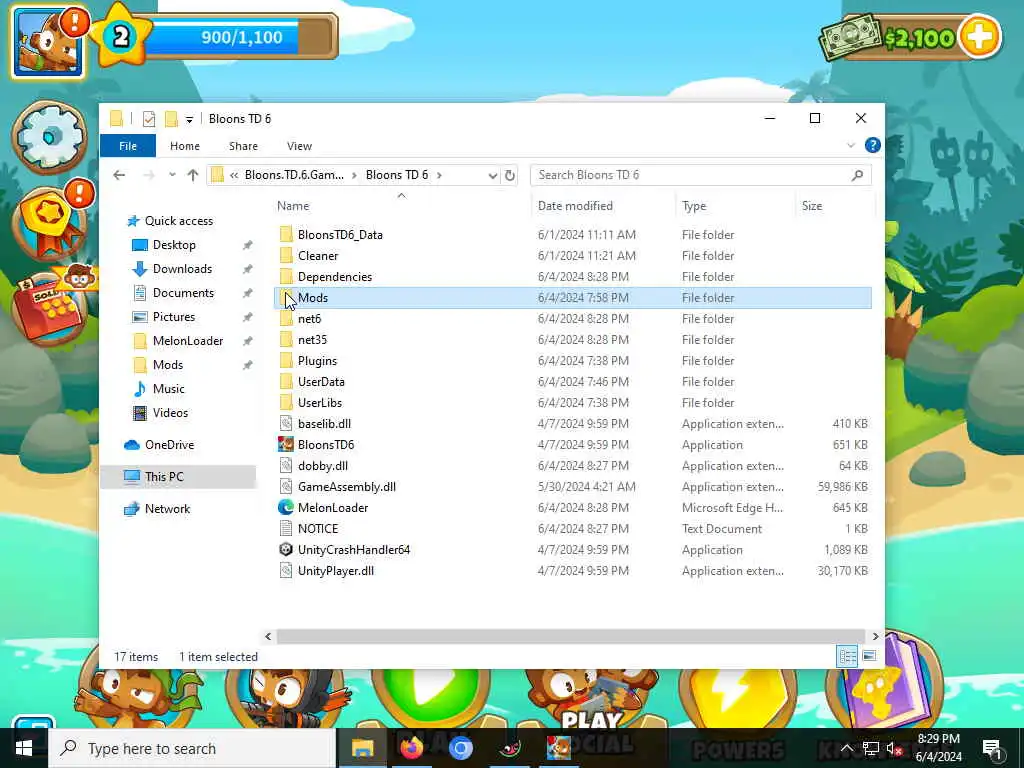Screen dimensions: 1024x768
Task: Open address bar previous locations dropdown
Action: [492, 175]
